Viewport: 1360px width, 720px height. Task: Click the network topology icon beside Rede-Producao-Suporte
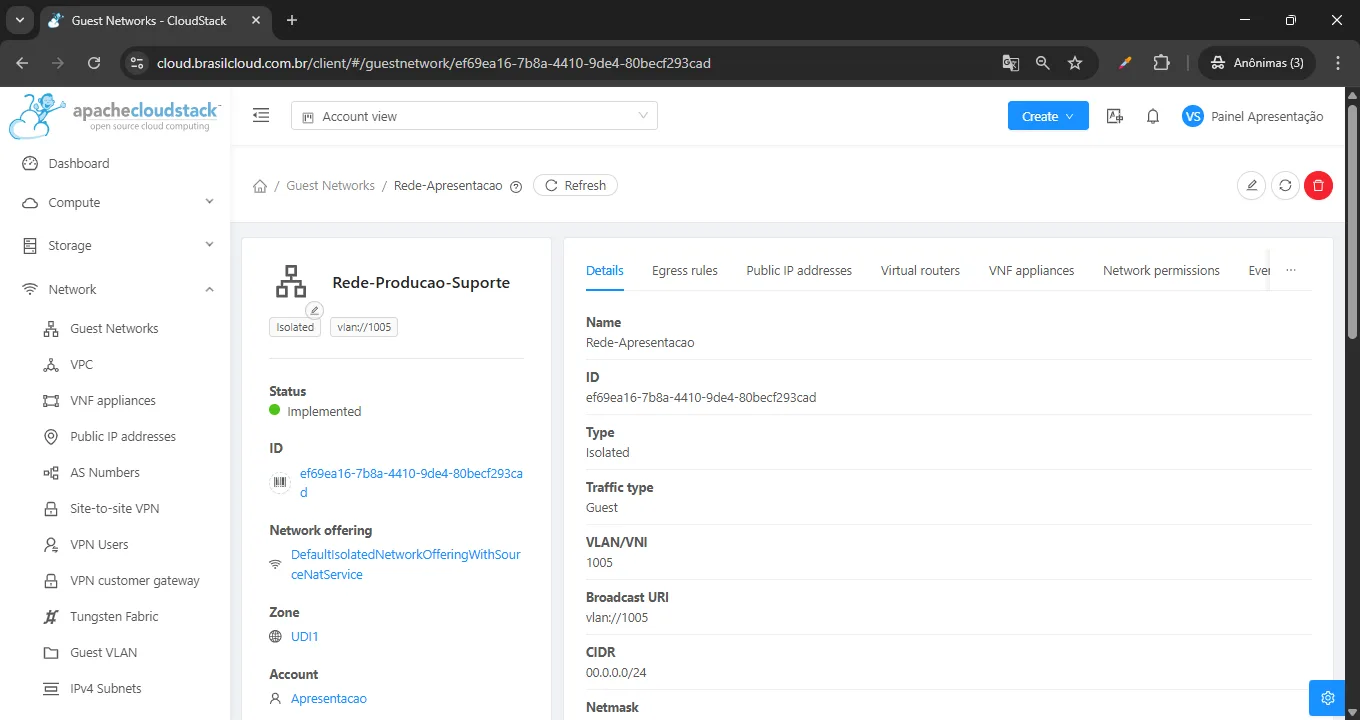click(x=291, y=282)
